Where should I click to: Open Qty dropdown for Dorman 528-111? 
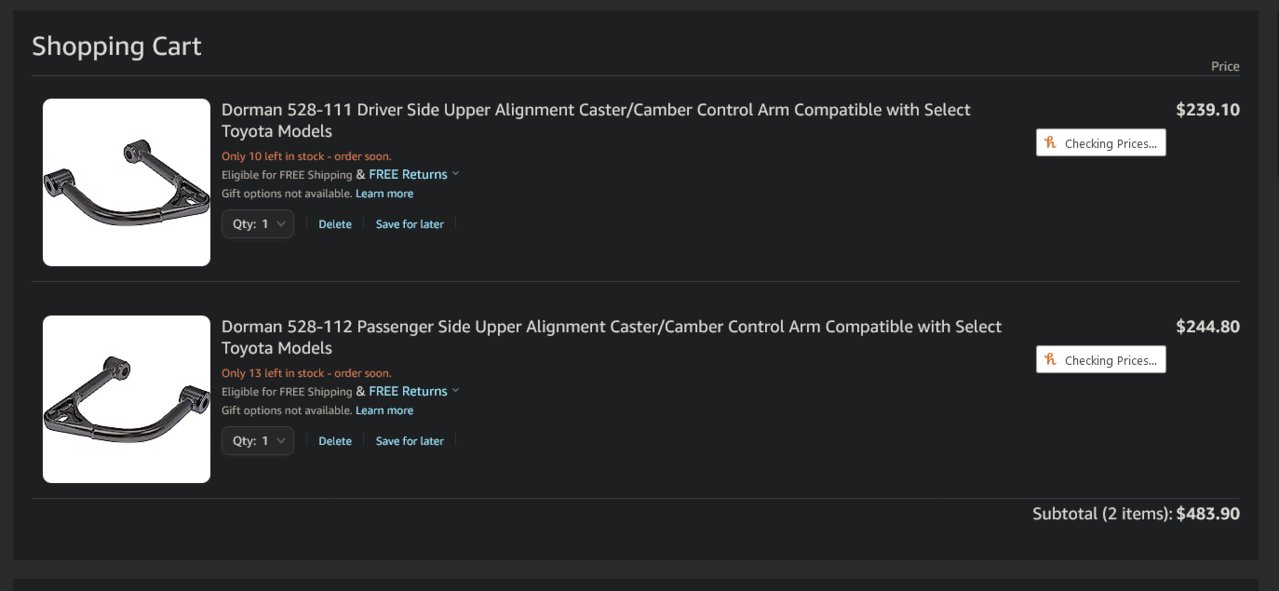(258, 224)
